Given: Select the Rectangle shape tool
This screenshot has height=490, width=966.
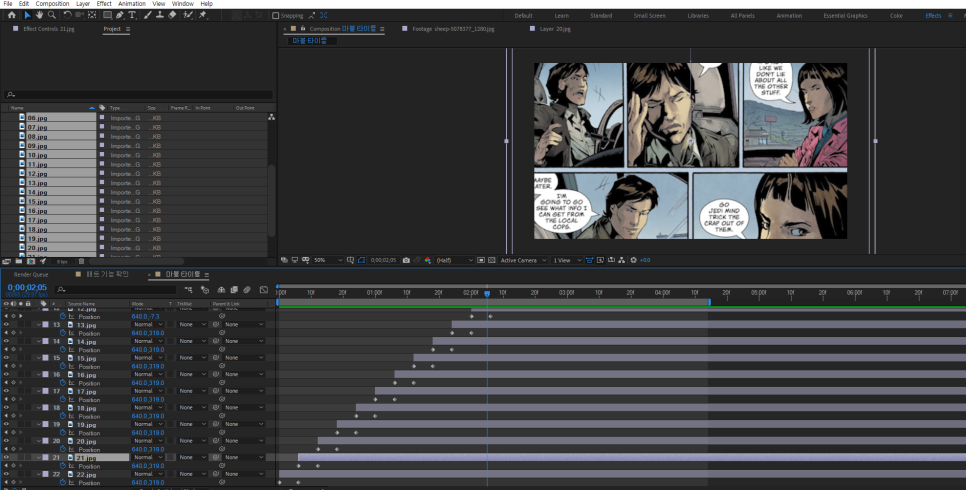Looking at the screenshot, I should (107, 15).
